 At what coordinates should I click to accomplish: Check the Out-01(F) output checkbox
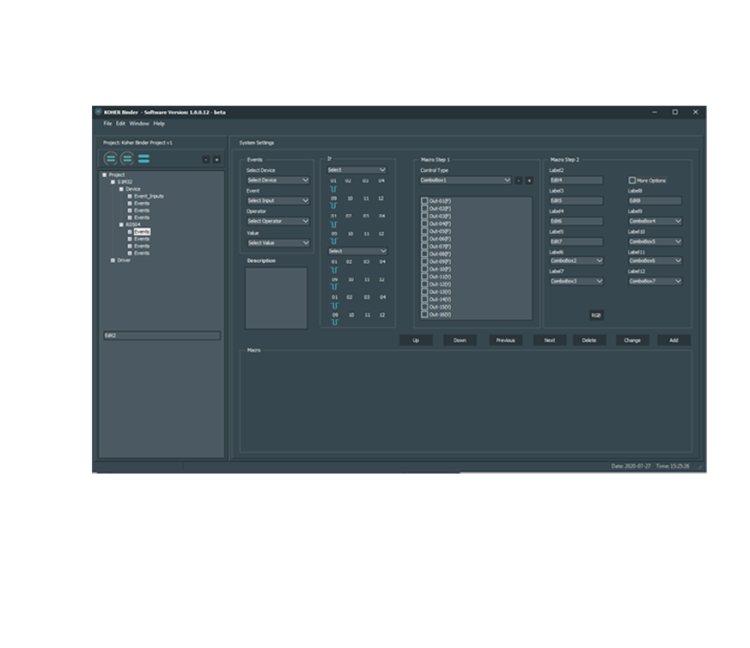pyautogui.click(x=424, y=201)
